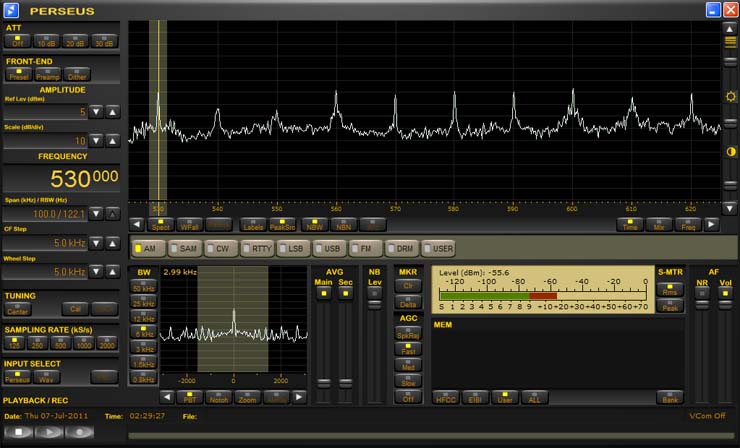The height and width of the screenshot is (448, 740).
Task: Select Peak S-meter mode
Action: [x=670, y=305]
